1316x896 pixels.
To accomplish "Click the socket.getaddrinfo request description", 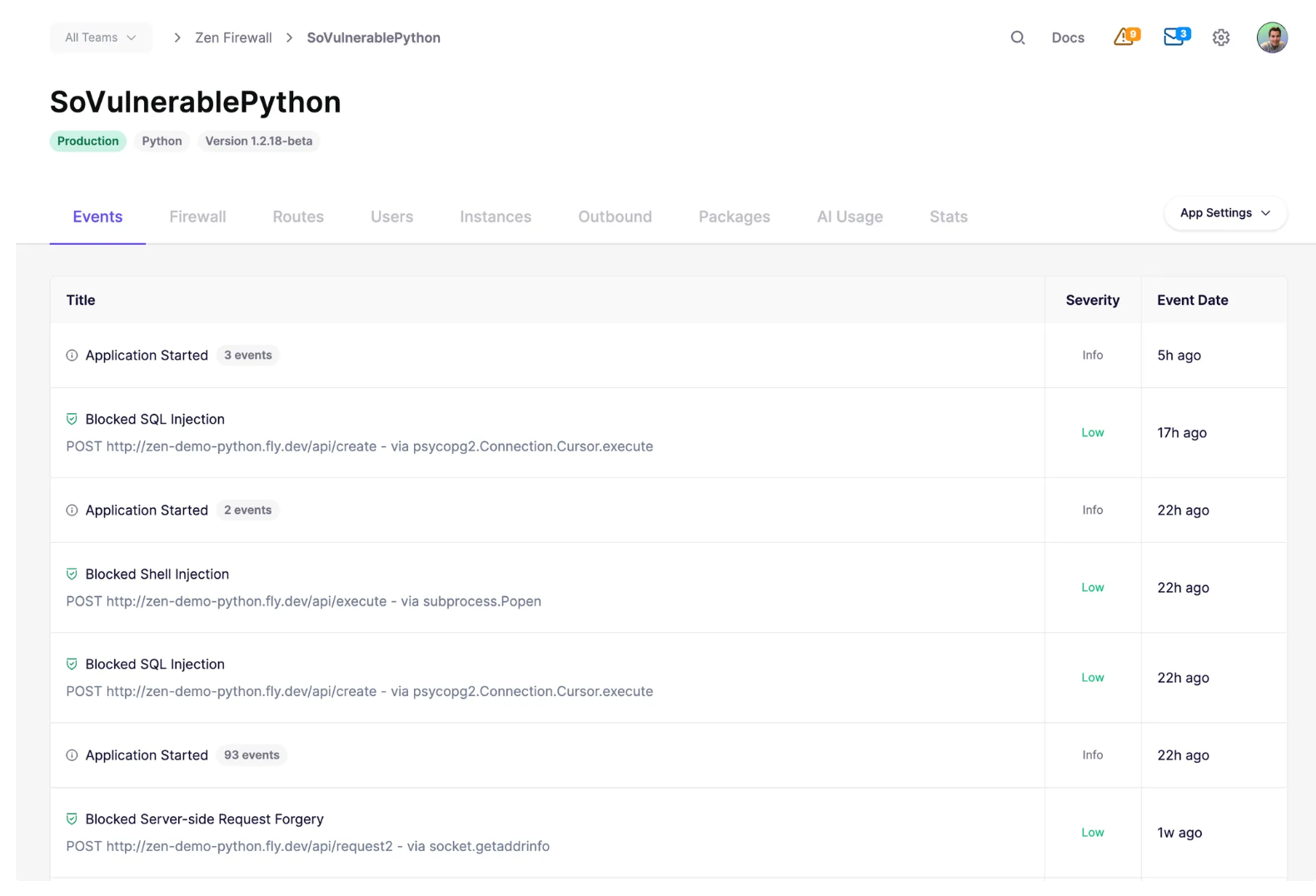I will coord(307,846).
